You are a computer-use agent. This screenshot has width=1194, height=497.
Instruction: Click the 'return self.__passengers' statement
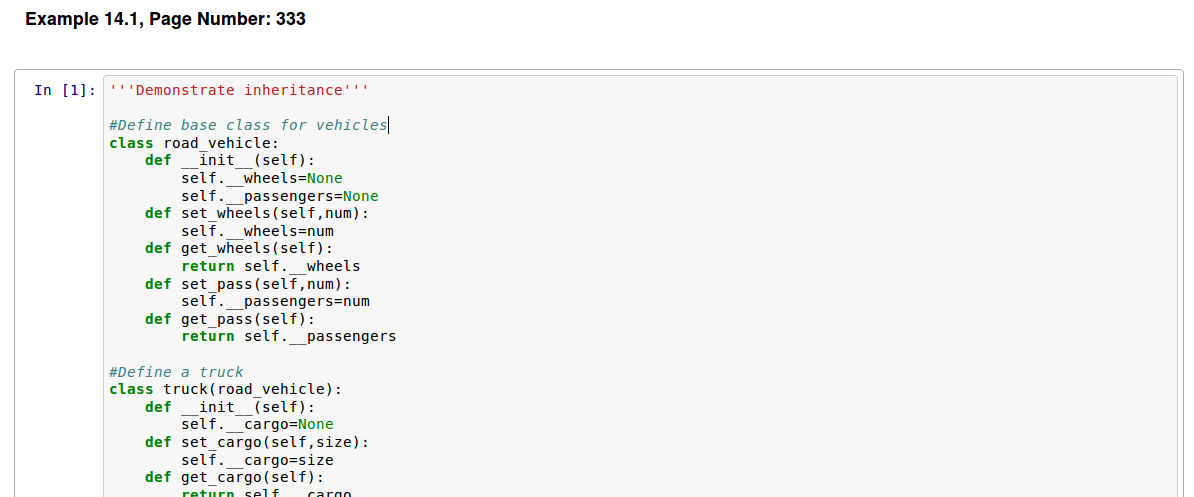click(x=289, y=336)
